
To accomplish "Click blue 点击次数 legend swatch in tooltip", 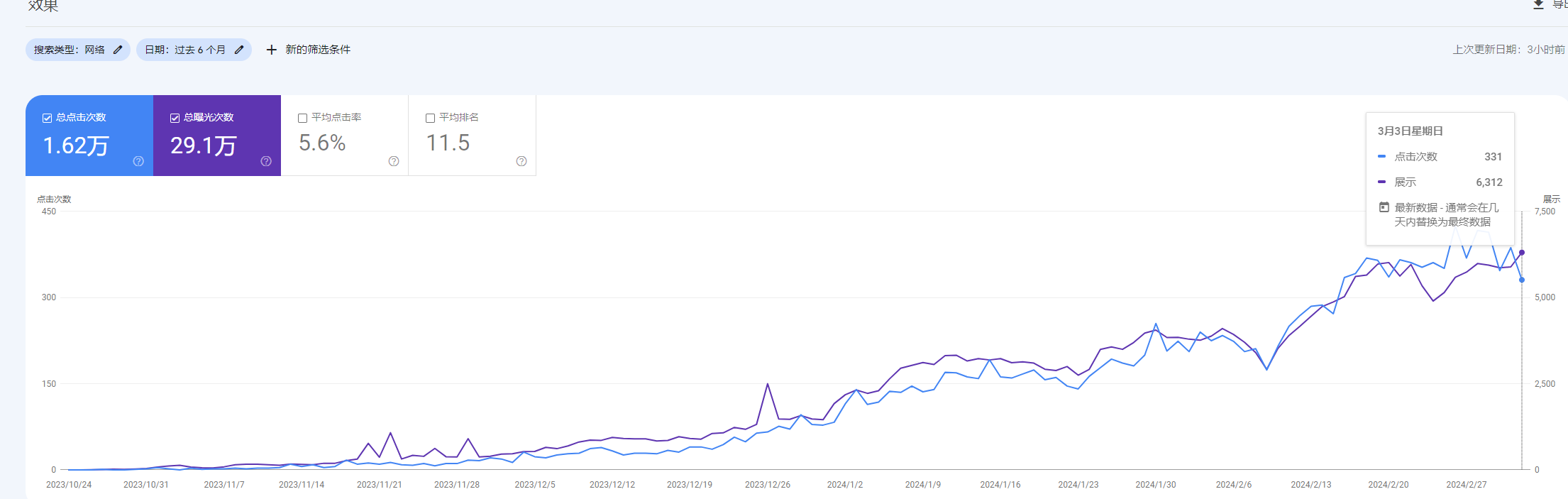I will click(1381, 156).
